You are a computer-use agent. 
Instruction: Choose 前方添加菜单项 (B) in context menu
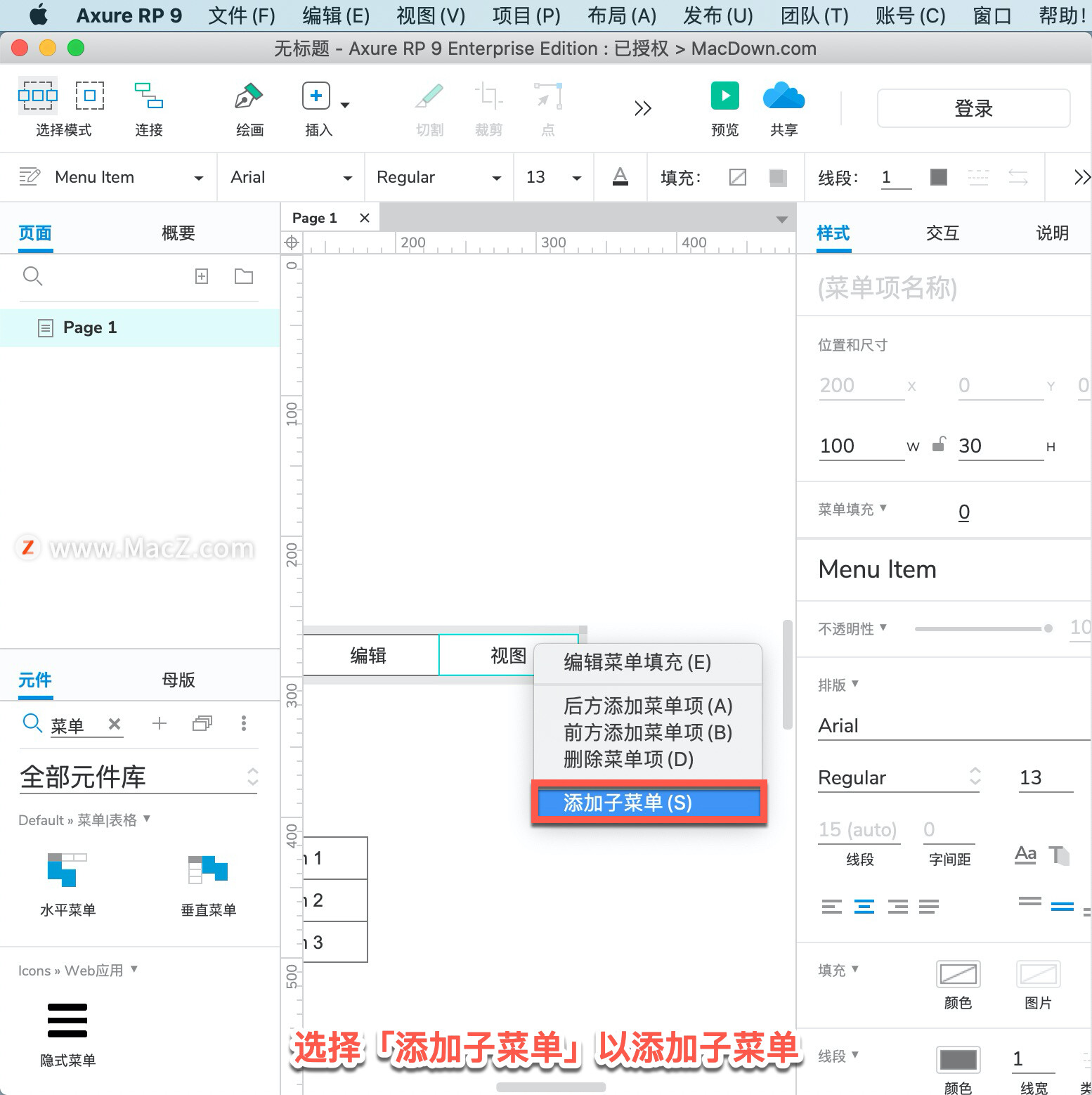click(x=648, y=732)
